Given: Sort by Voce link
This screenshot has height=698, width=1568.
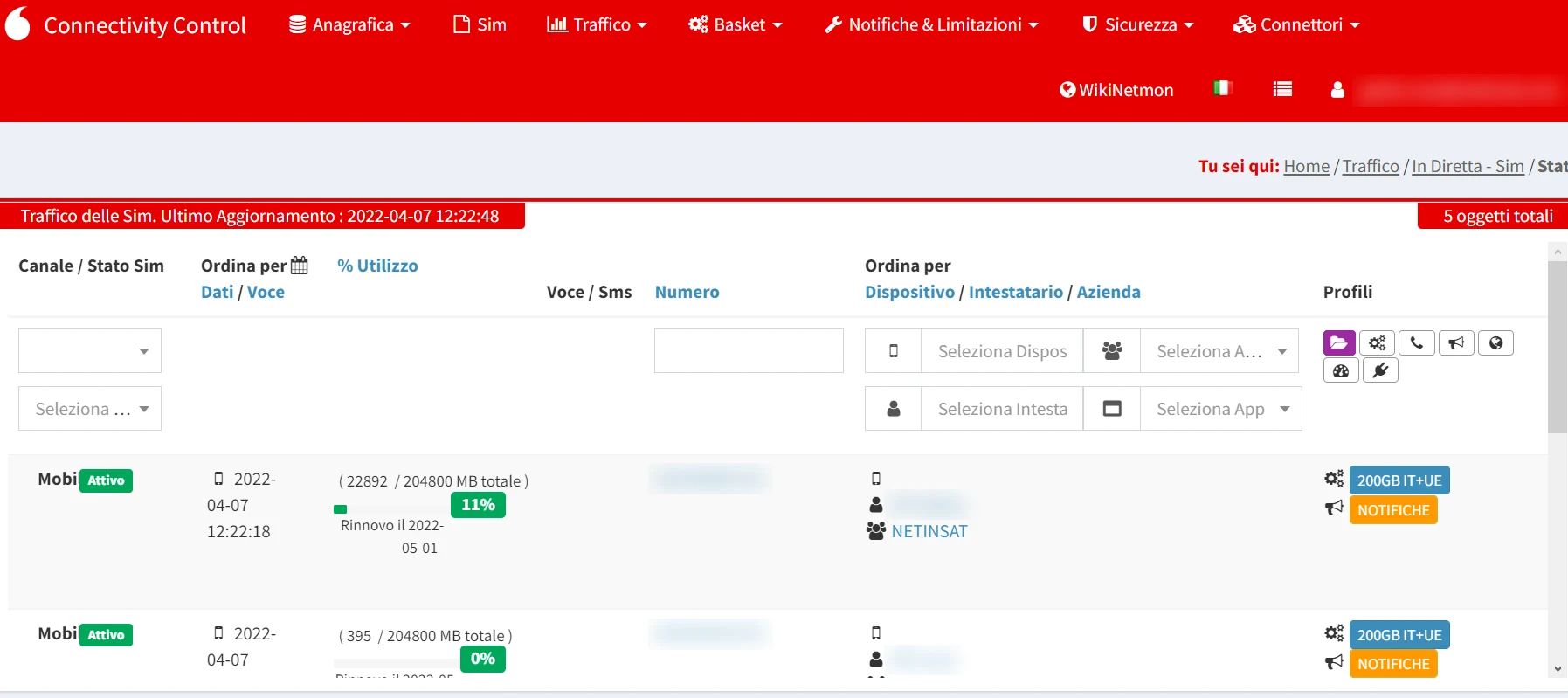Looking at the screenshot, I should tap(266, 292).
